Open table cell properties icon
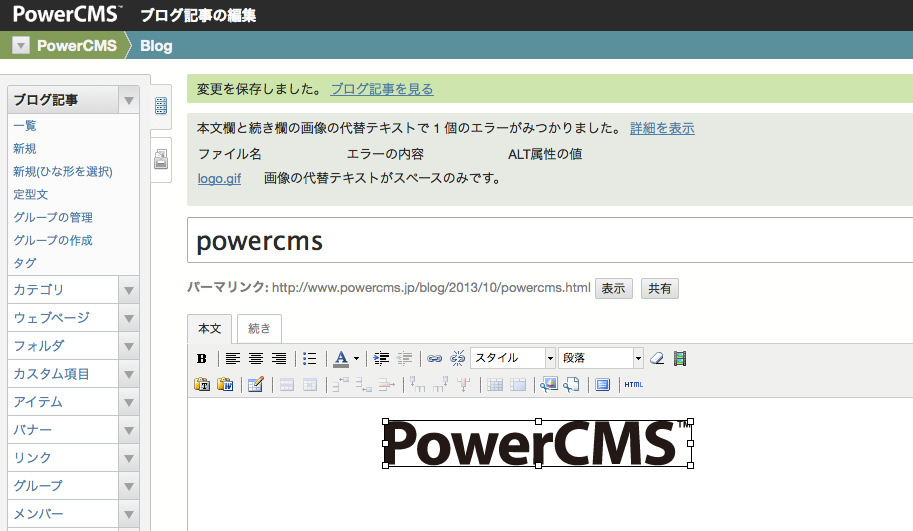This screenshot has height=531, width=913. tap(310, 384)
